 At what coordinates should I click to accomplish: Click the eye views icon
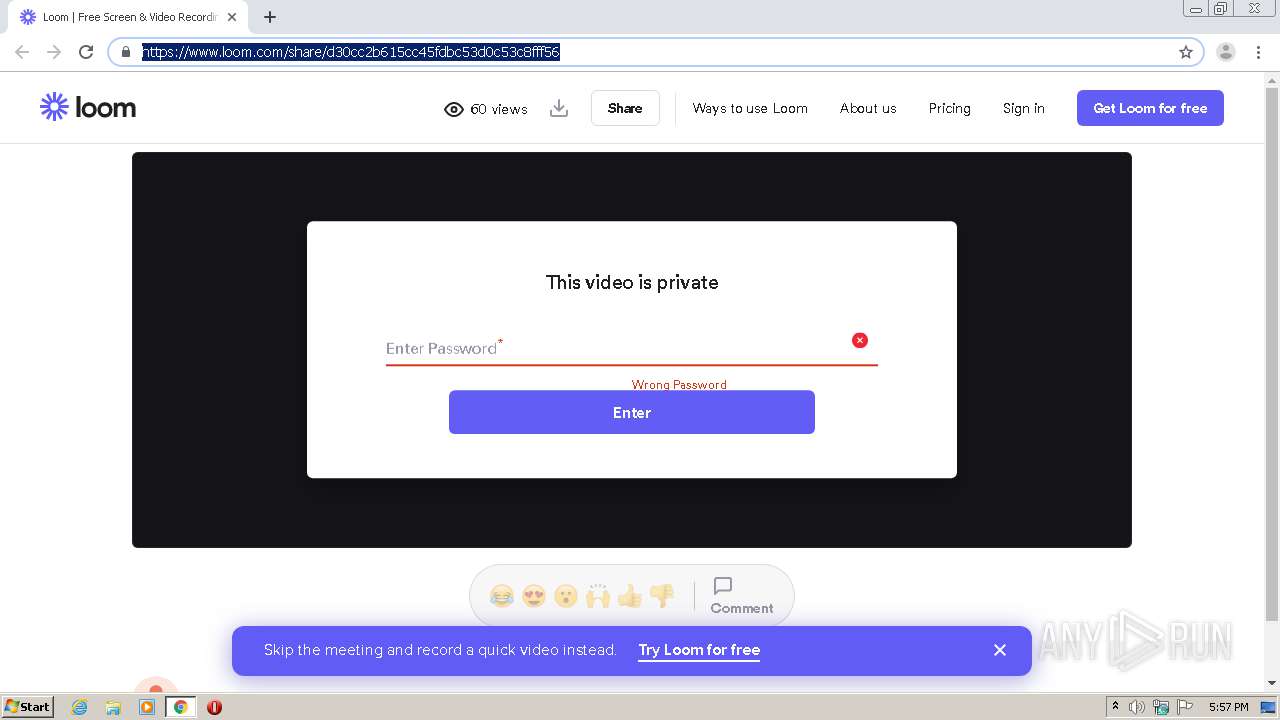(x=454, y=109)
